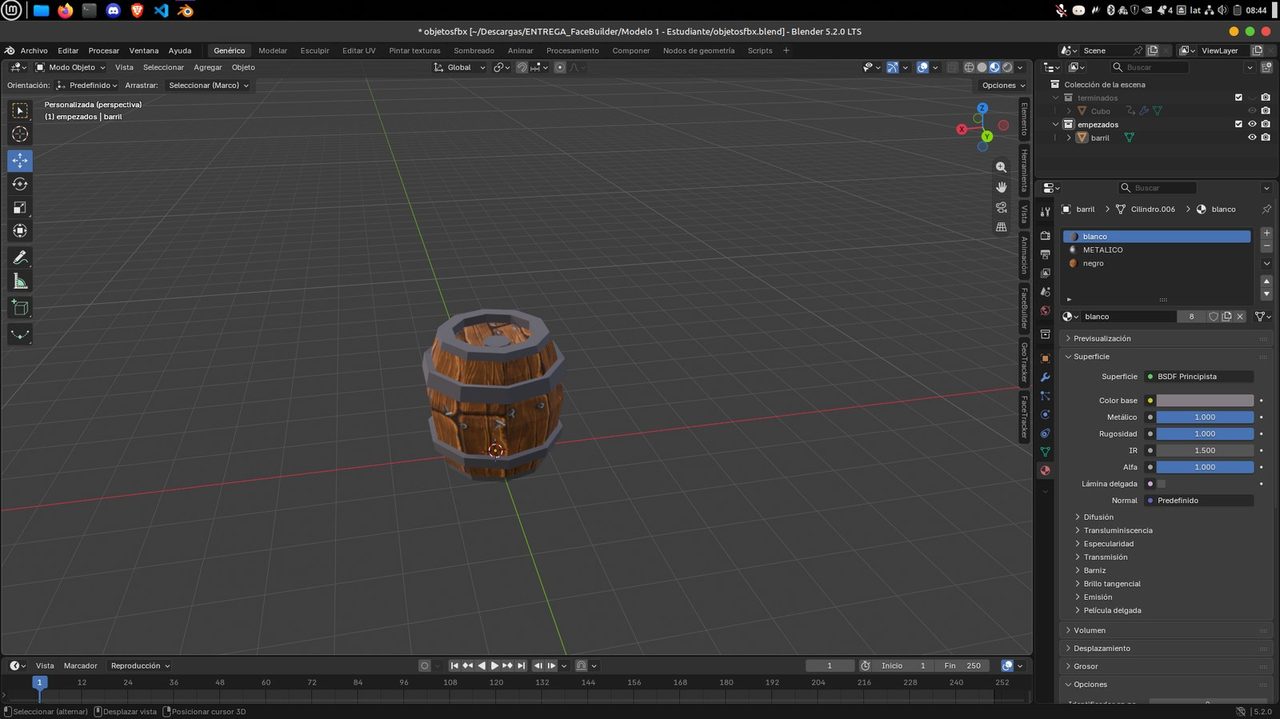Screen dimensions: 1280x719
Task: Select the Transform tool in the left toolbar
Action: [x=20, y=231]
